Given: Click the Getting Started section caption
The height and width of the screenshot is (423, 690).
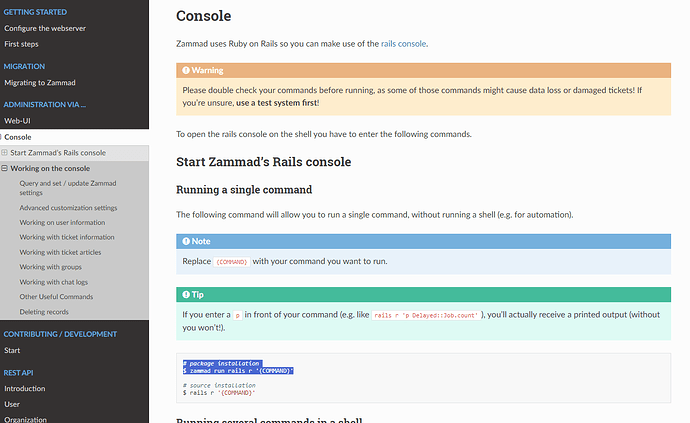Looking at the screenshot, I should [x=35, y=12].
